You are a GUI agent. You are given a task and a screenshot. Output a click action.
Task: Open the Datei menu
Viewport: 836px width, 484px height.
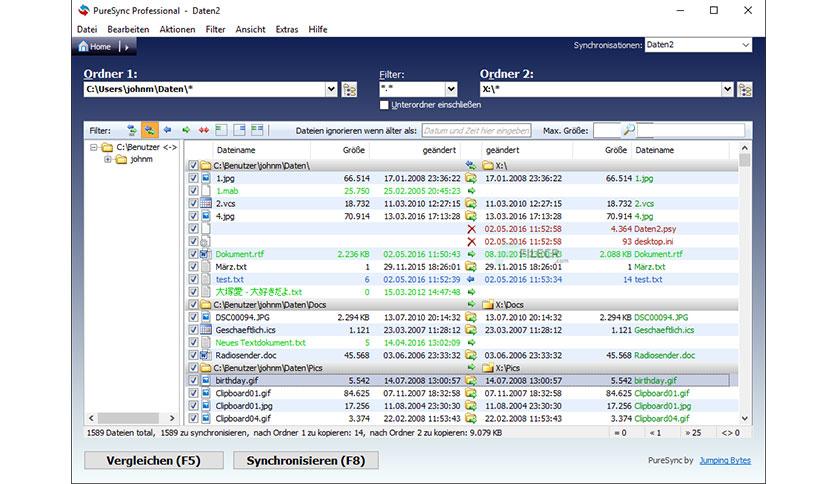click(x=87, y=29)
